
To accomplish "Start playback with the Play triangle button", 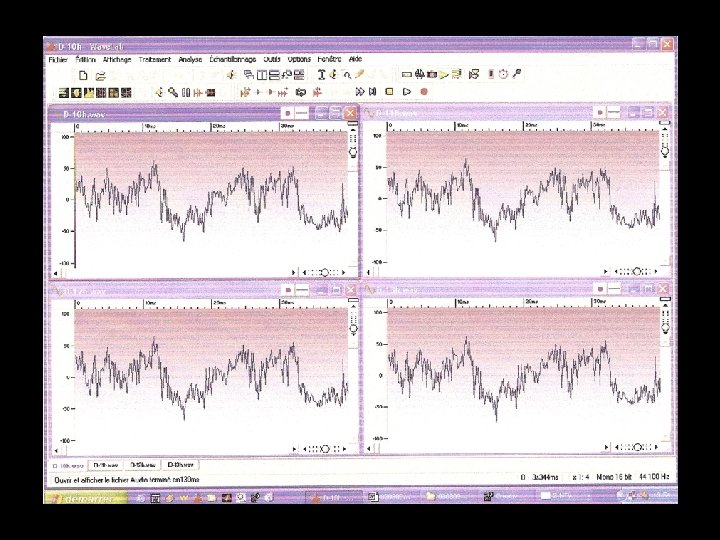I will (407, 92).
